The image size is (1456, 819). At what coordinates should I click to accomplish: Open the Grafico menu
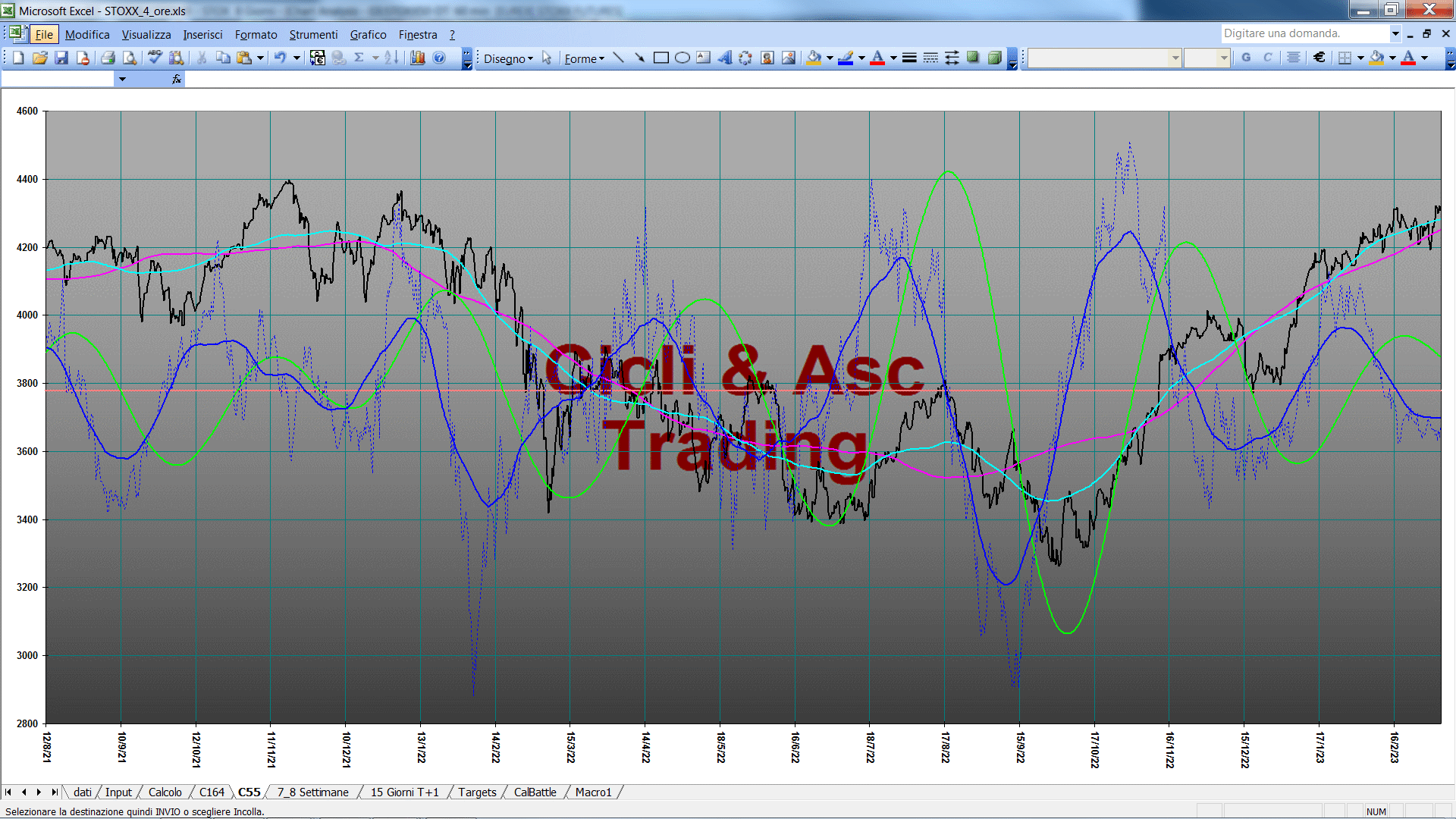point(368,34)
